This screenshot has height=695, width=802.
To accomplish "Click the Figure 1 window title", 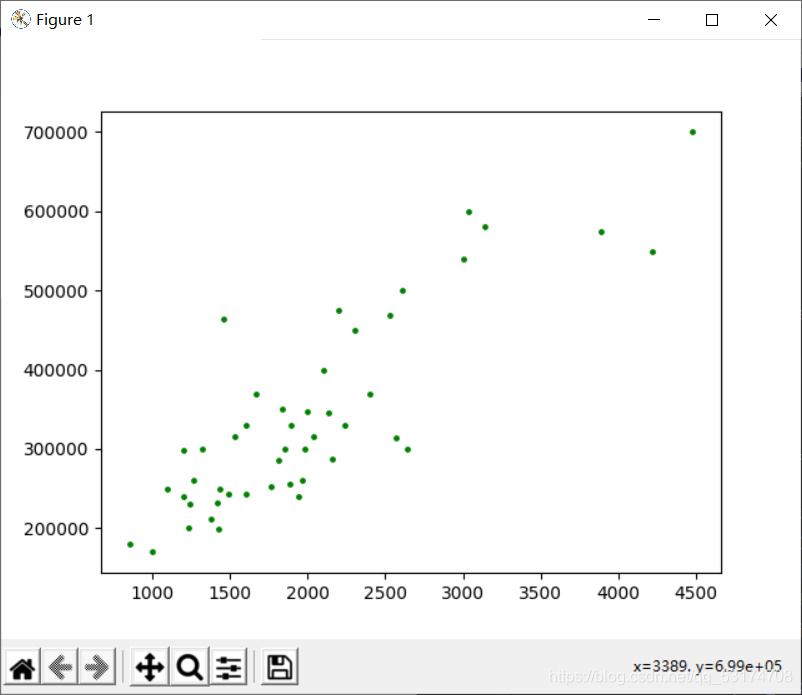I will [x=65, y=19].
